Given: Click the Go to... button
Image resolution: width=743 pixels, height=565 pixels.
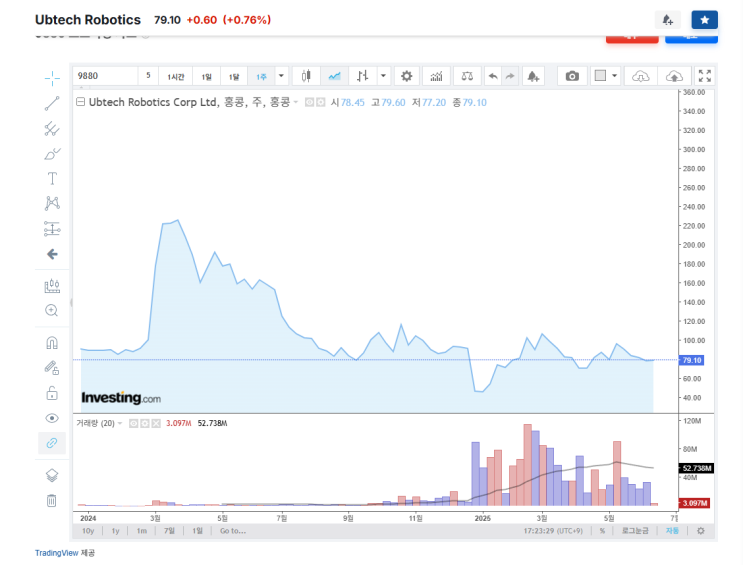Looking at the screenshot, I should pos(233,531).
